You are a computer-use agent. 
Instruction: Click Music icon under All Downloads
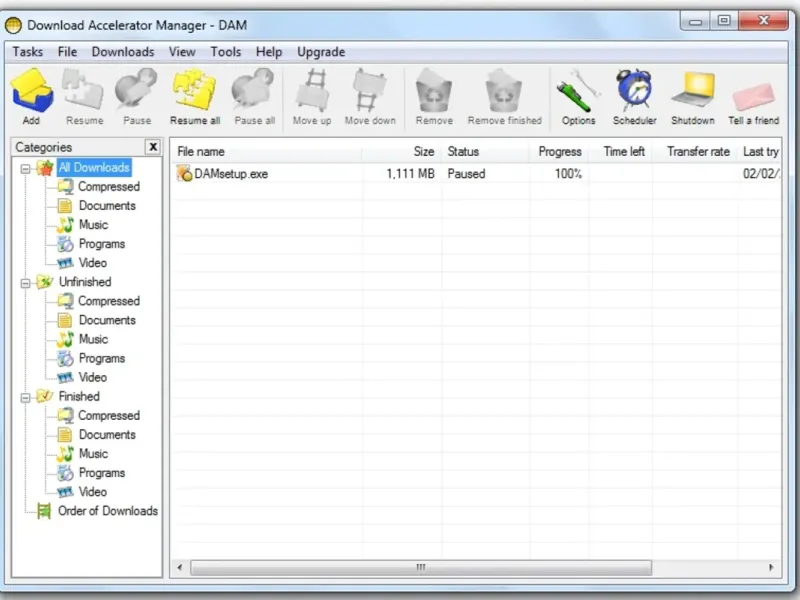[x=65, y=224]
